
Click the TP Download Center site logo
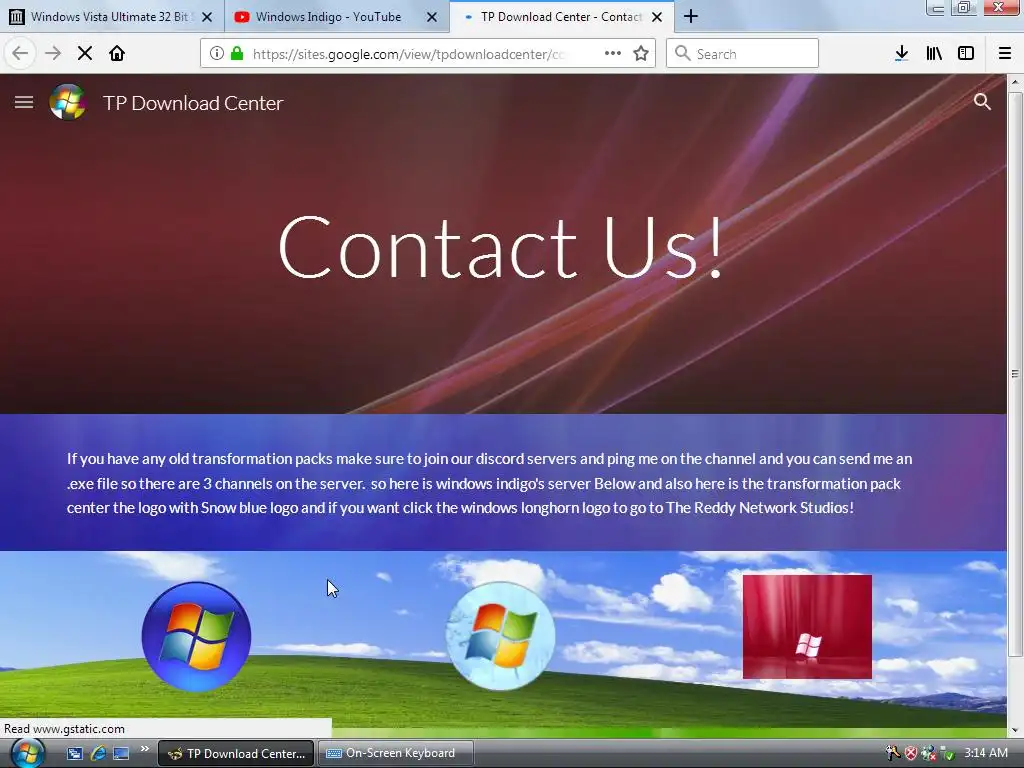tap(68, 103)
